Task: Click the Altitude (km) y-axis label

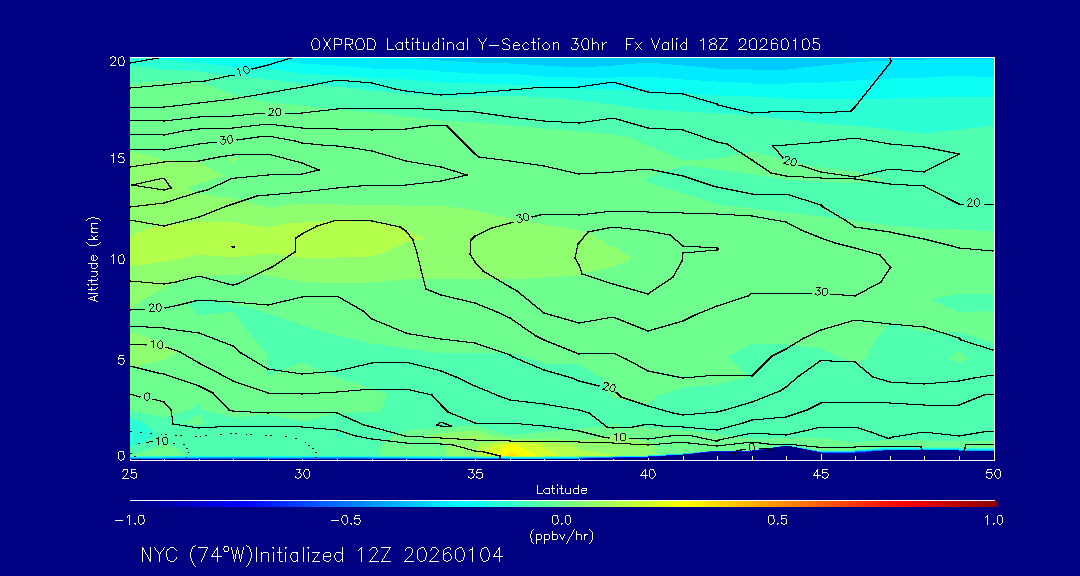Action: (94, 258)
